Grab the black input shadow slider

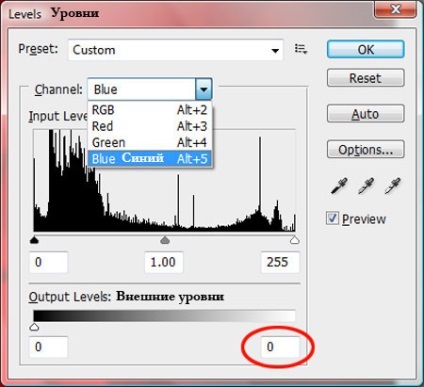(34, 240)
